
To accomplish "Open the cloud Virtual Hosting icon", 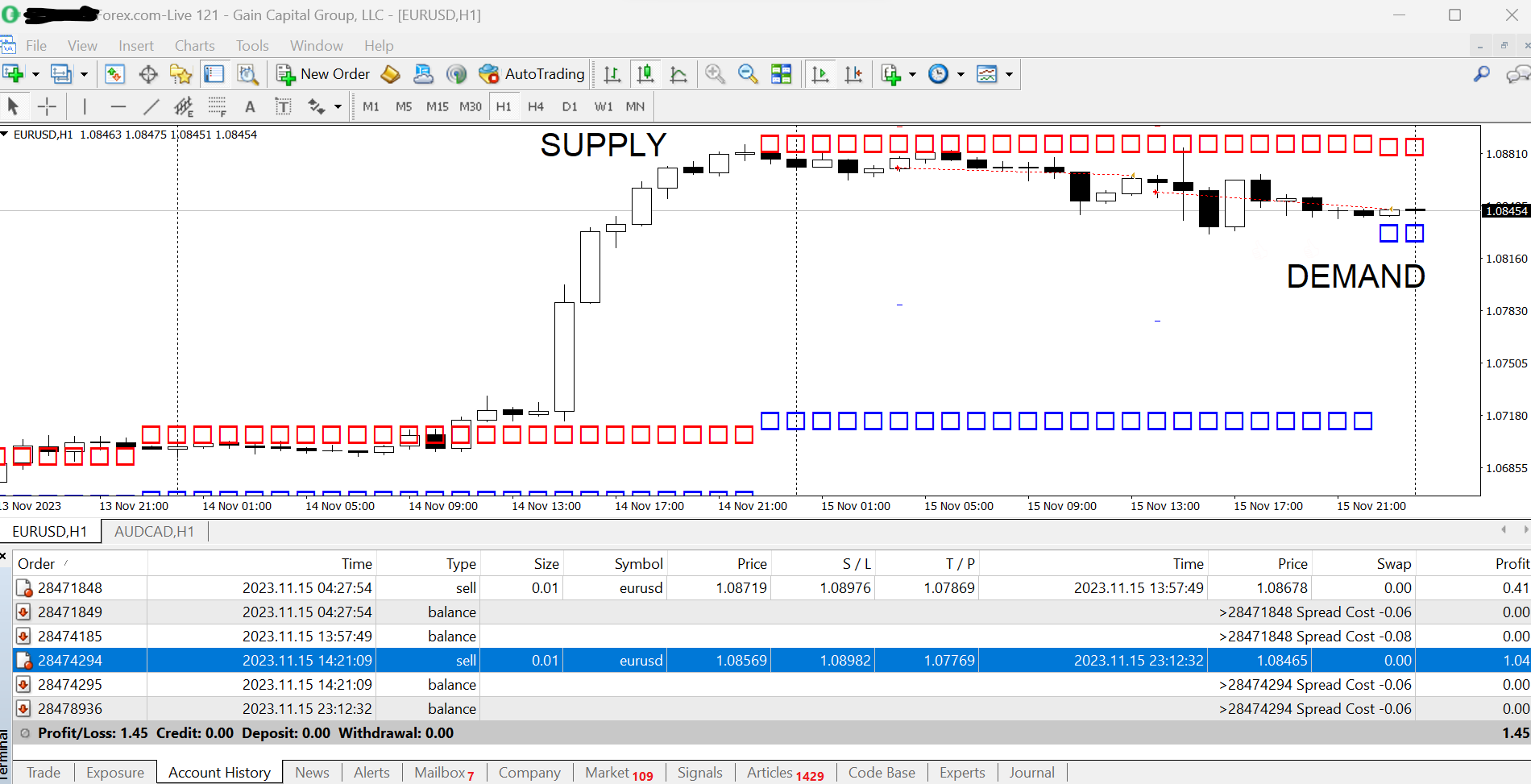I will [423, 74].
